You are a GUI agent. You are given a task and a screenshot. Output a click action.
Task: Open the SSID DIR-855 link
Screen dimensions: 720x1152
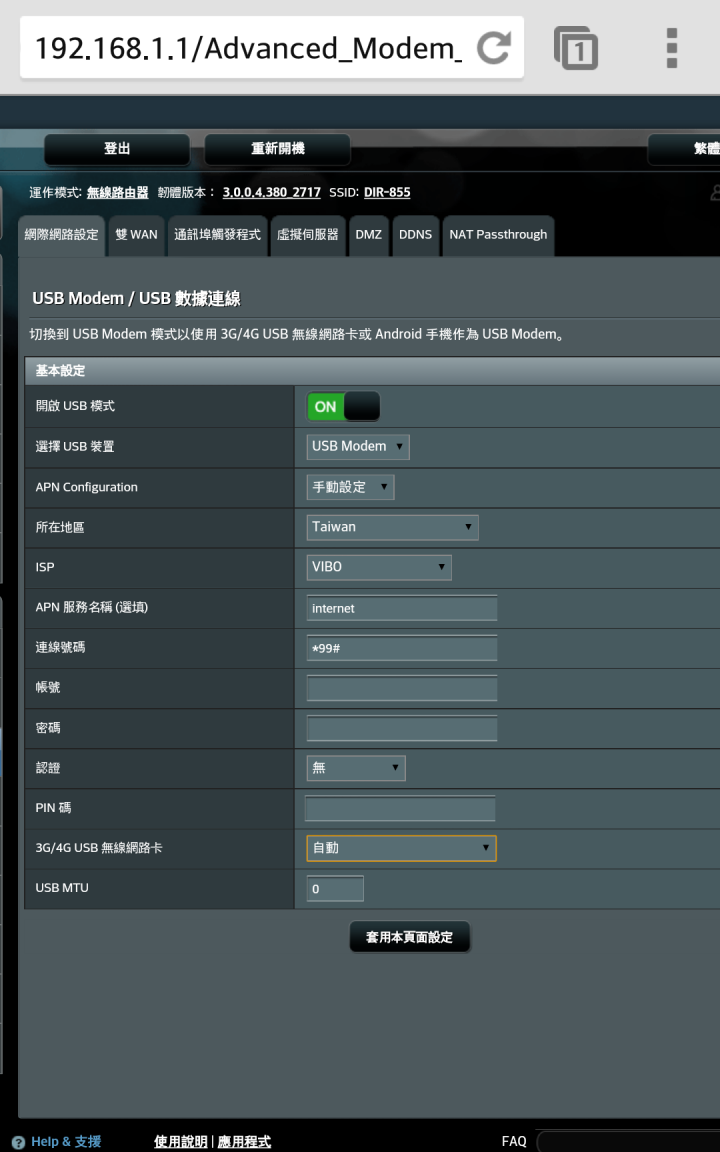click(x=387, y=192)
